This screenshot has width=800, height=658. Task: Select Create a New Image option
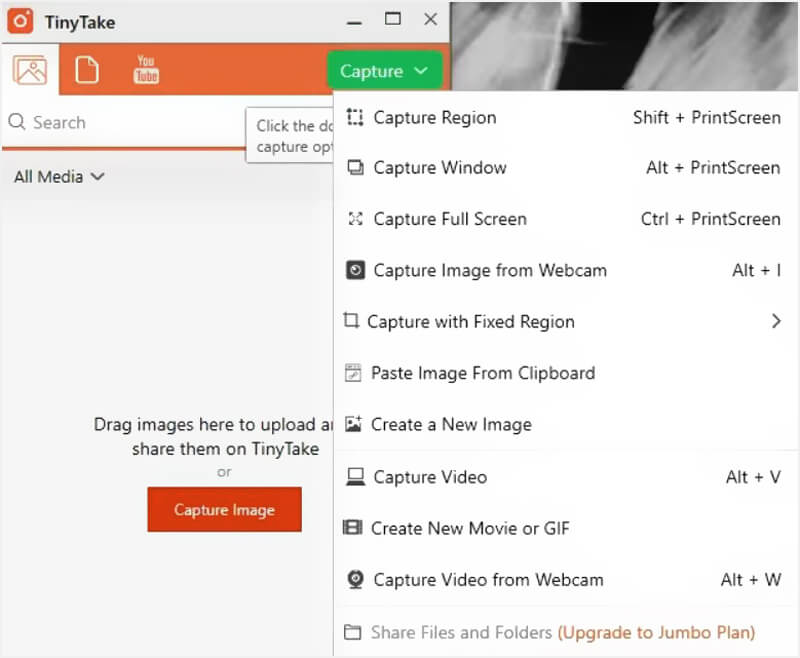(451, 424)
